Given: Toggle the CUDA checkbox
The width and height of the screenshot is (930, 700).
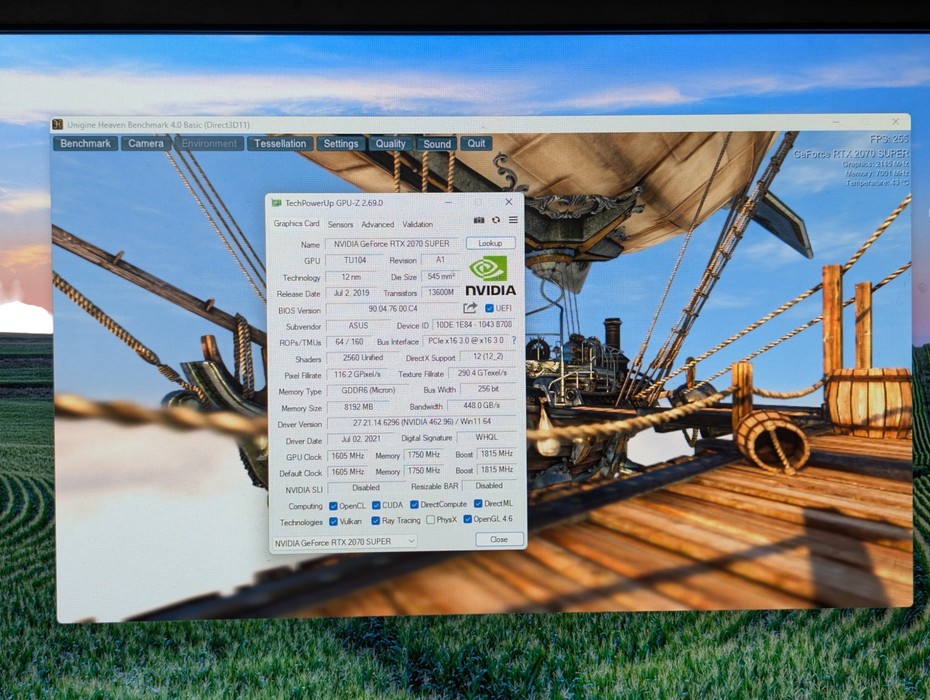Looking at the screenshot, I should pyautogui.click(x=376, y=505).
